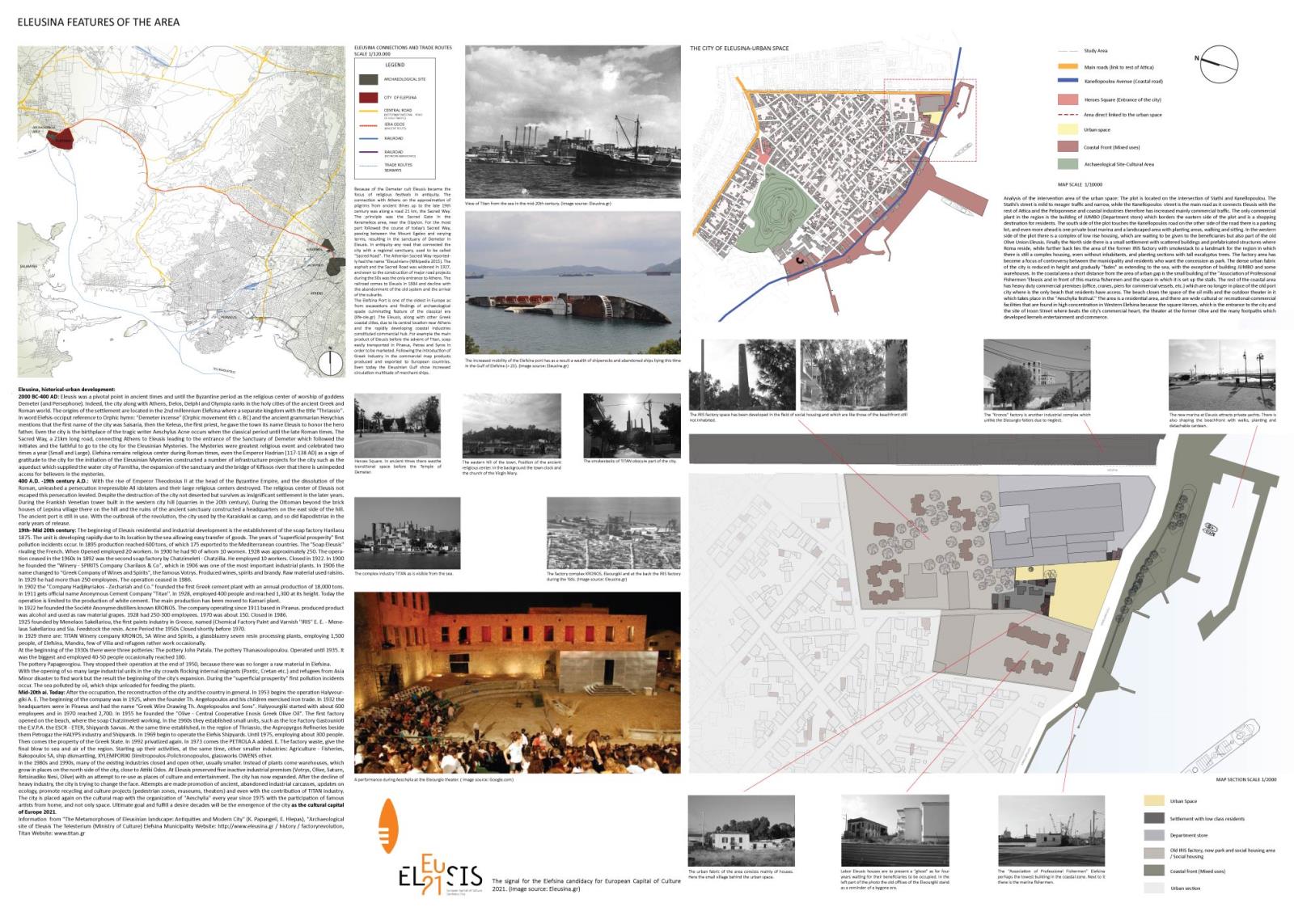Open the Heroes Square photograph
Viewport: 1294px width, 924px height.
[398, 425]
